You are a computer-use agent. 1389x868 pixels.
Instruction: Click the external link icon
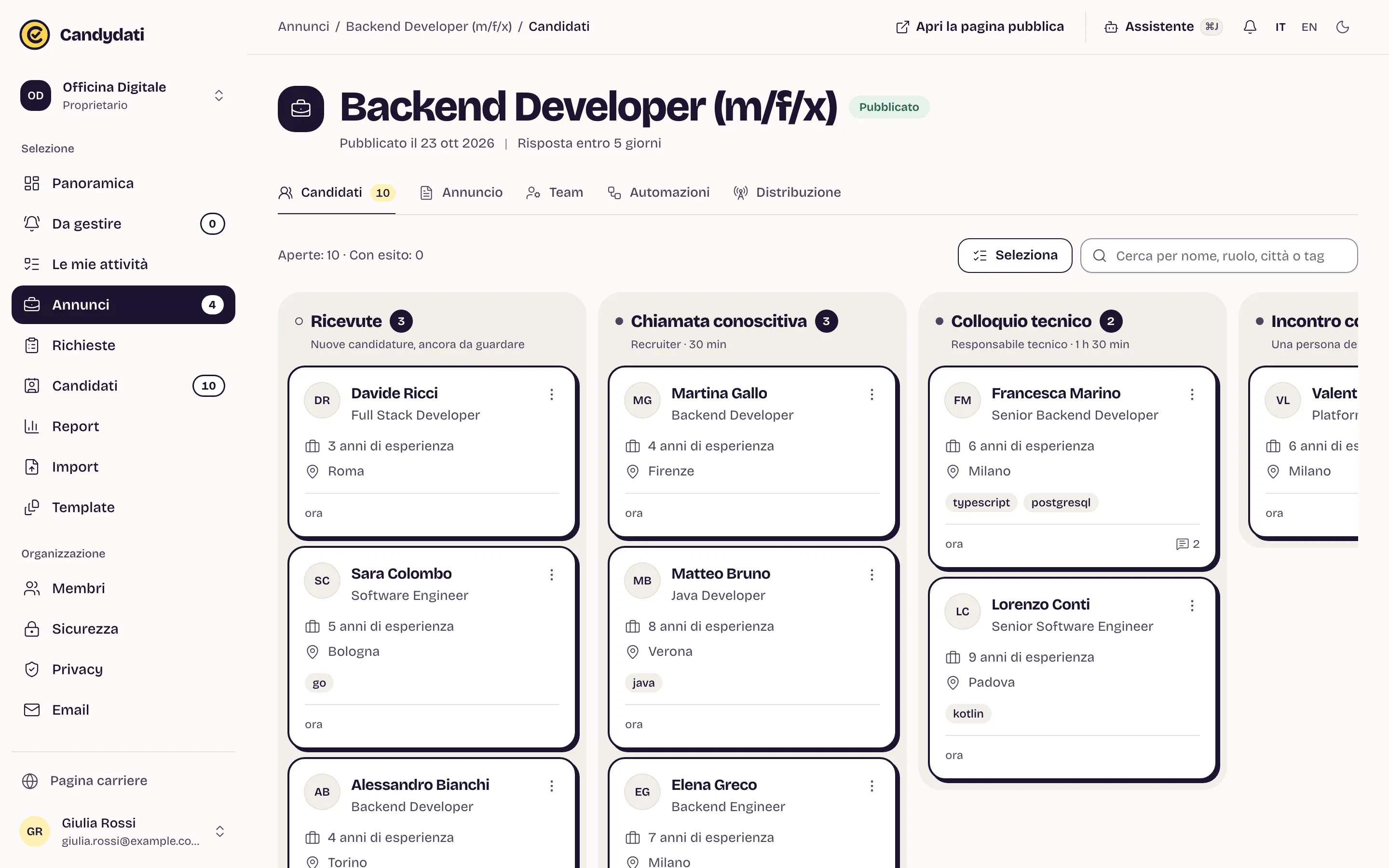[902, 27]
